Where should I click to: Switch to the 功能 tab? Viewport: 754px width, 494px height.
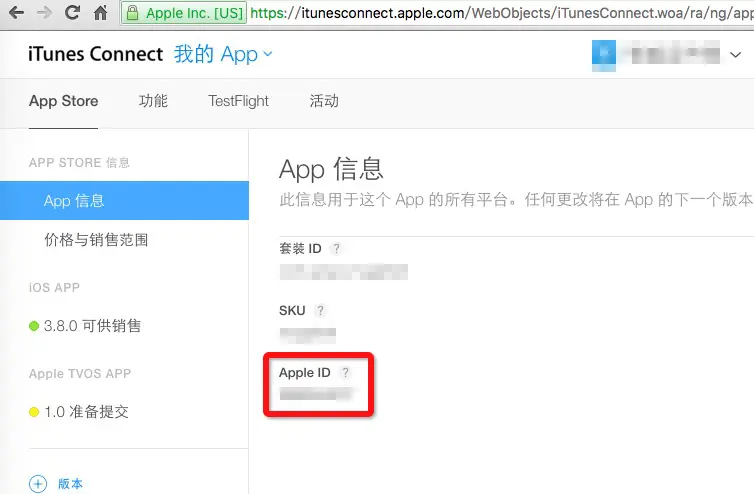153,101
